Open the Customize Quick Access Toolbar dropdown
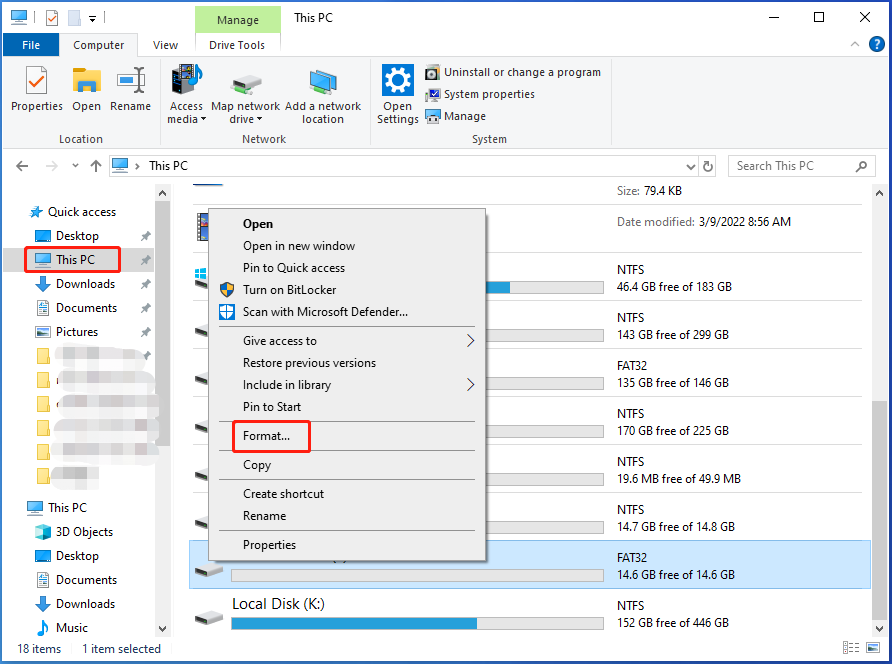This screenshot has width=892, height=664. [x=92, y=19]
